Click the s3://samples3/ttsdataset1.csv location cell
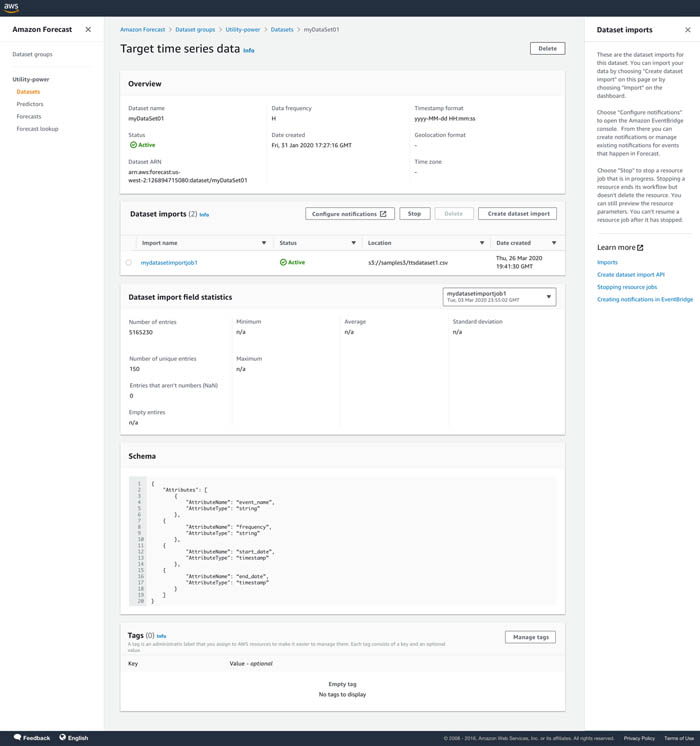The image size is (700, 746). 408,263
